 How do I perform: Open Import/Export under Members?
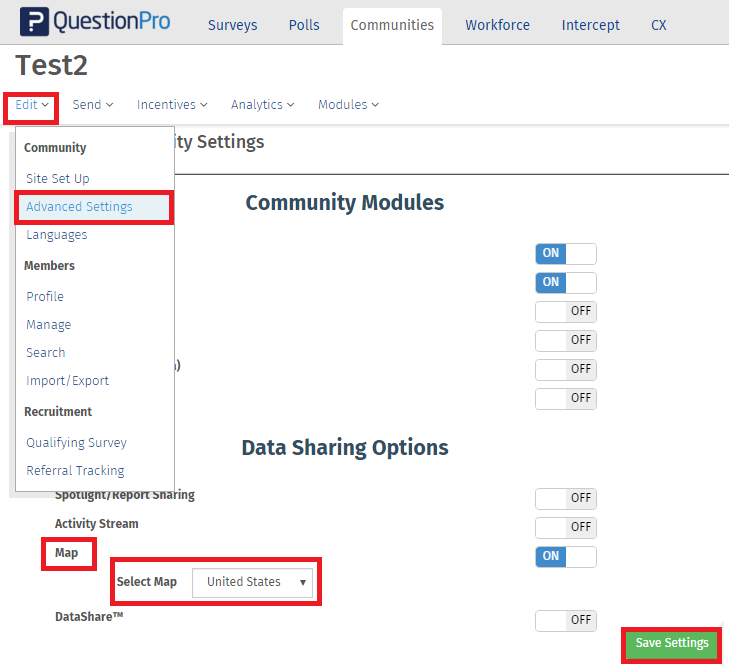pyautogui.click(x=67, y=381)
